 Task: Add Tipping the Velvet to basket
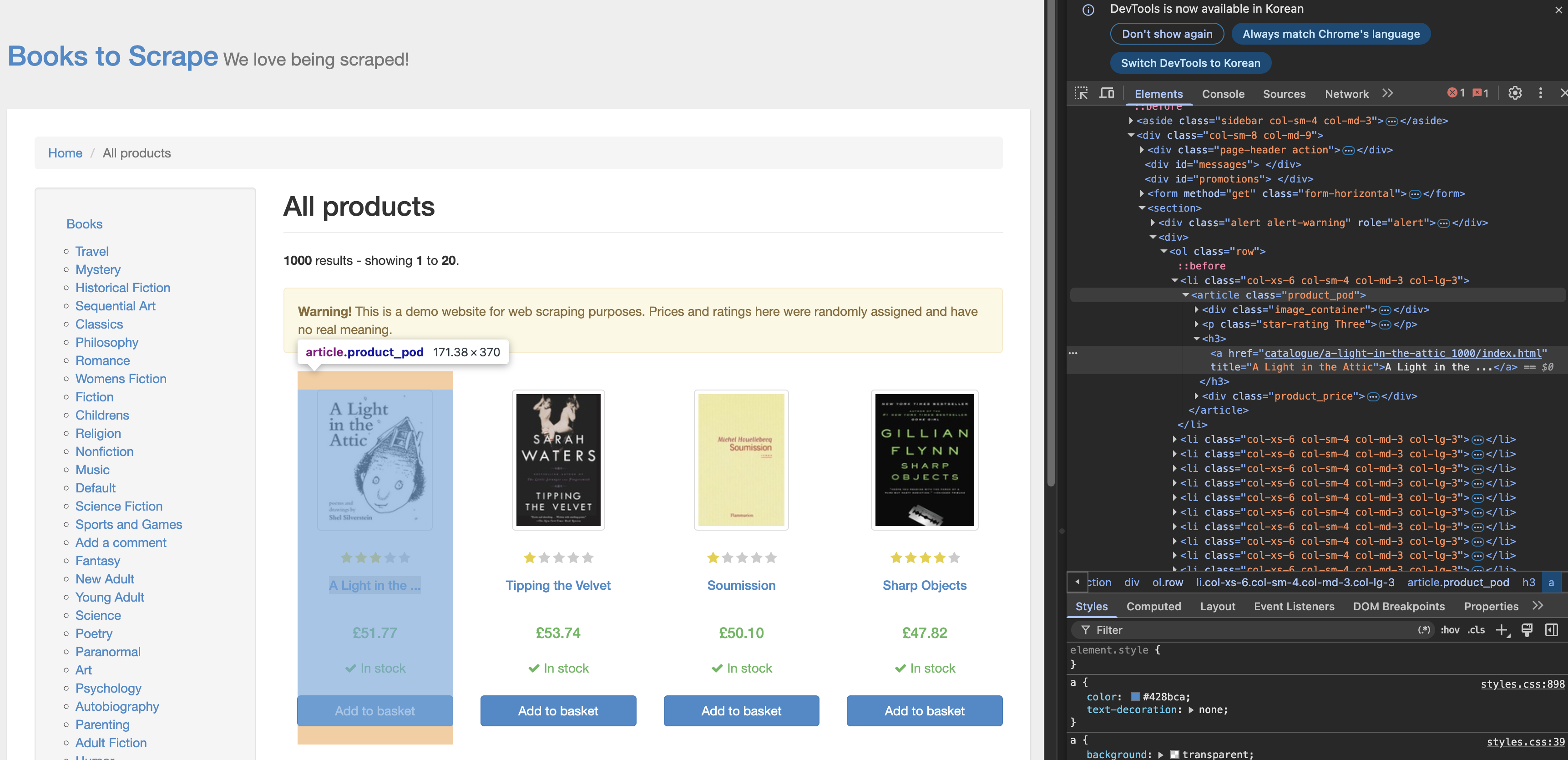click(x=558, y=711)
